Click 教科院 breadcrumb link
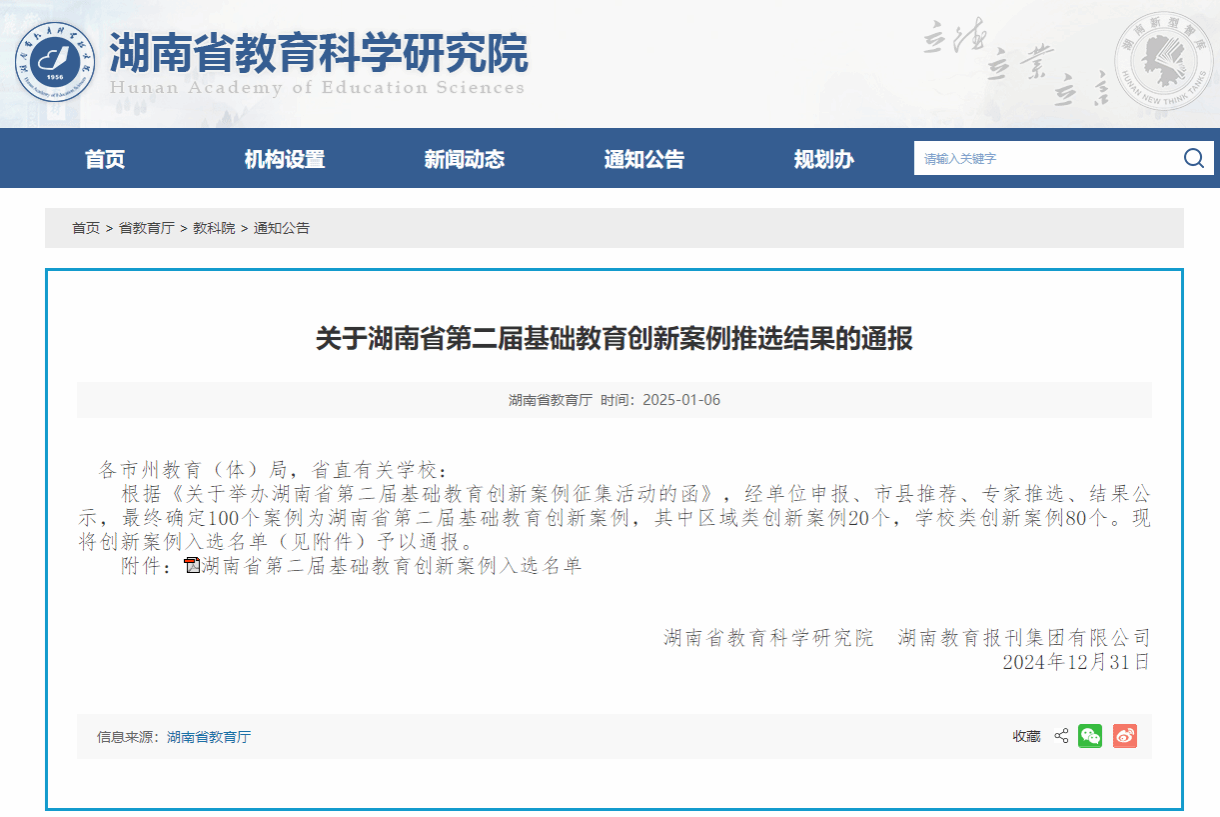 tap(214, 228)
